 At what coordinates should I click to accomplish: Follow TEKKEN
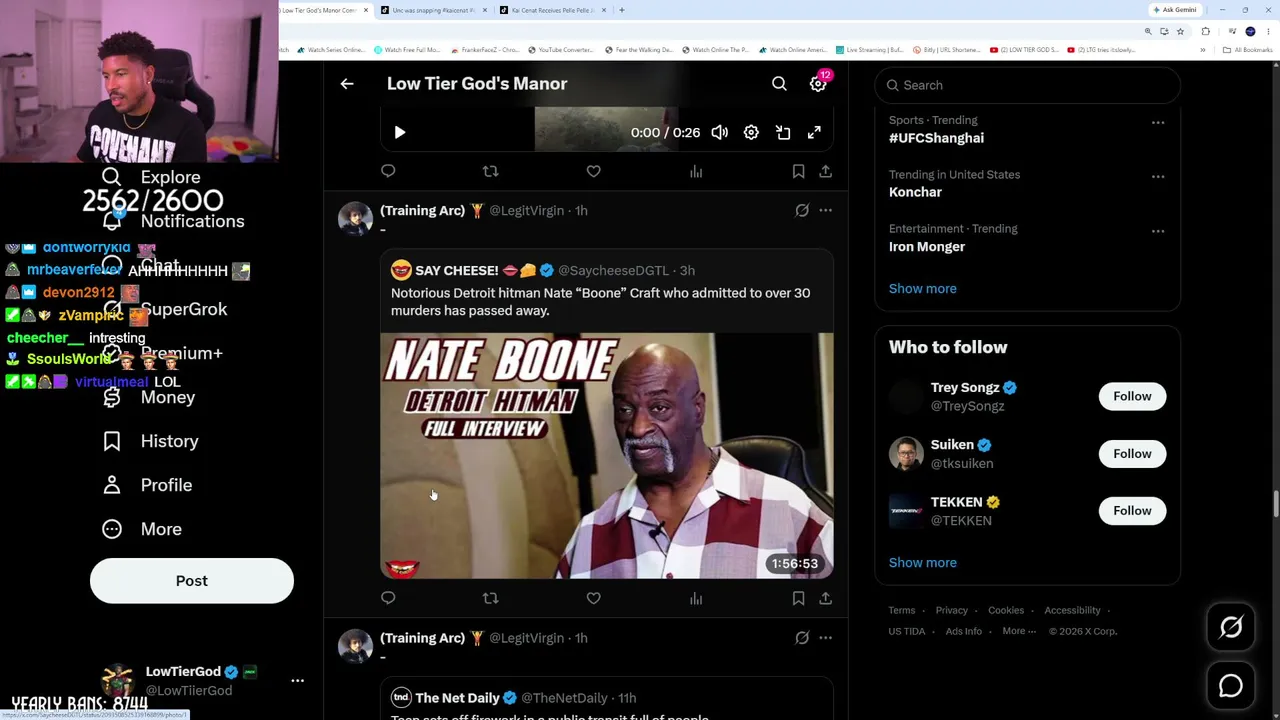click(x=1132, y=511)
